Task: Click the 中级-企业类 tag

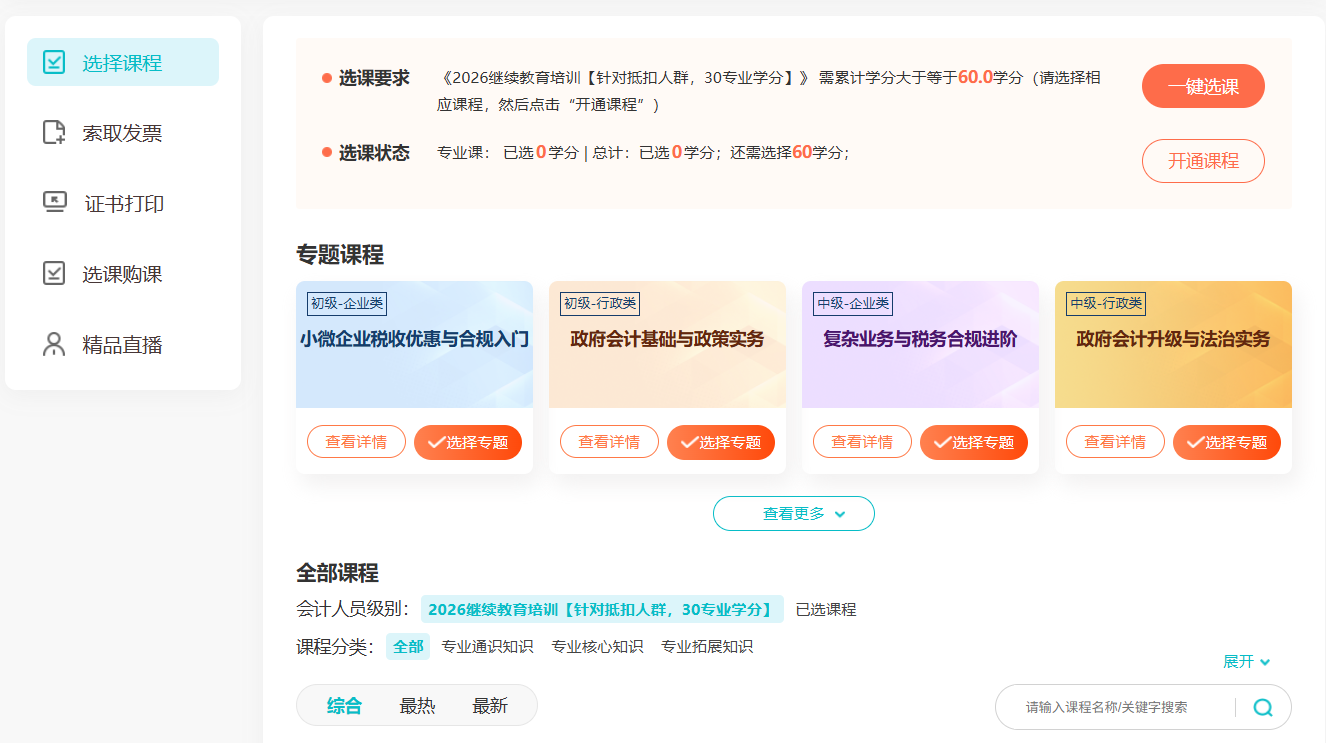Action: point(853,304)
